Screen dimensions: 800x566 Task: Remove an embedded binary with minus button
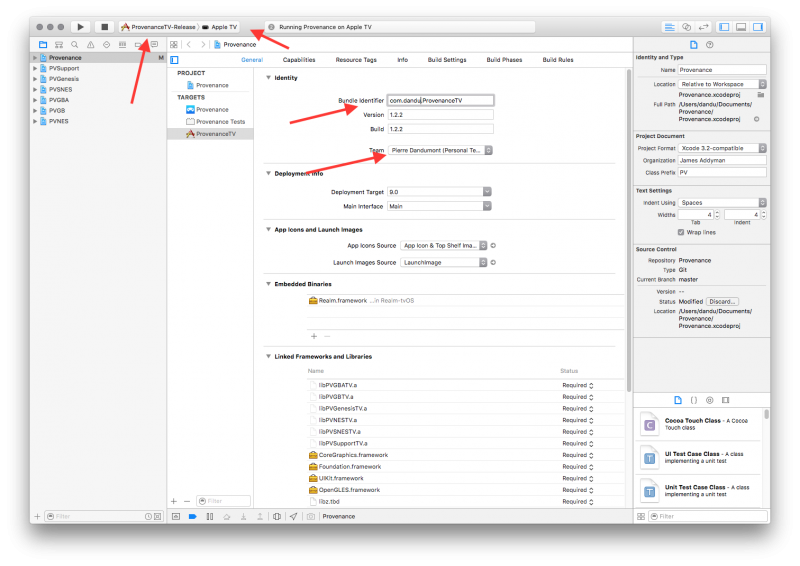[327, 336]
